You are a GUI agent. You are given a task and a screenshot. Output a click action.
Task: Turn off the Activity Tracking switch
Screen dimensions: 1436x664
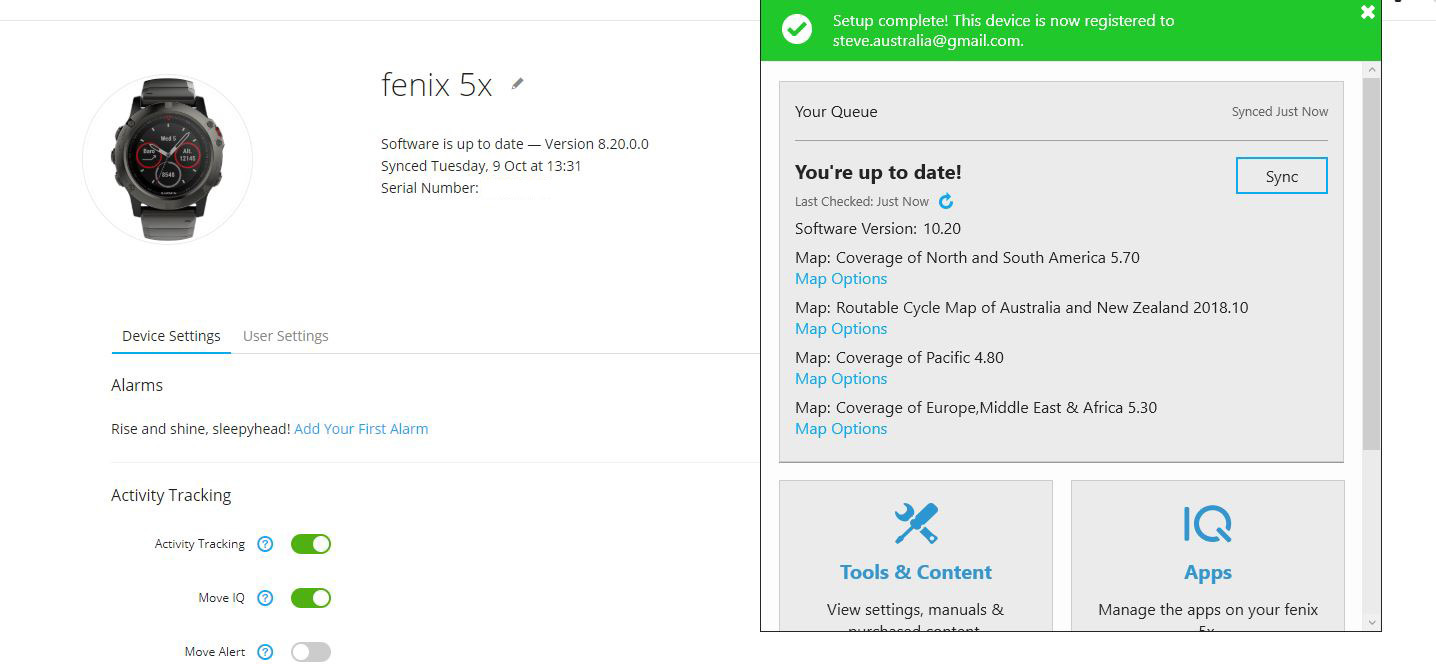pyautogui.click(x=311, y=544)
